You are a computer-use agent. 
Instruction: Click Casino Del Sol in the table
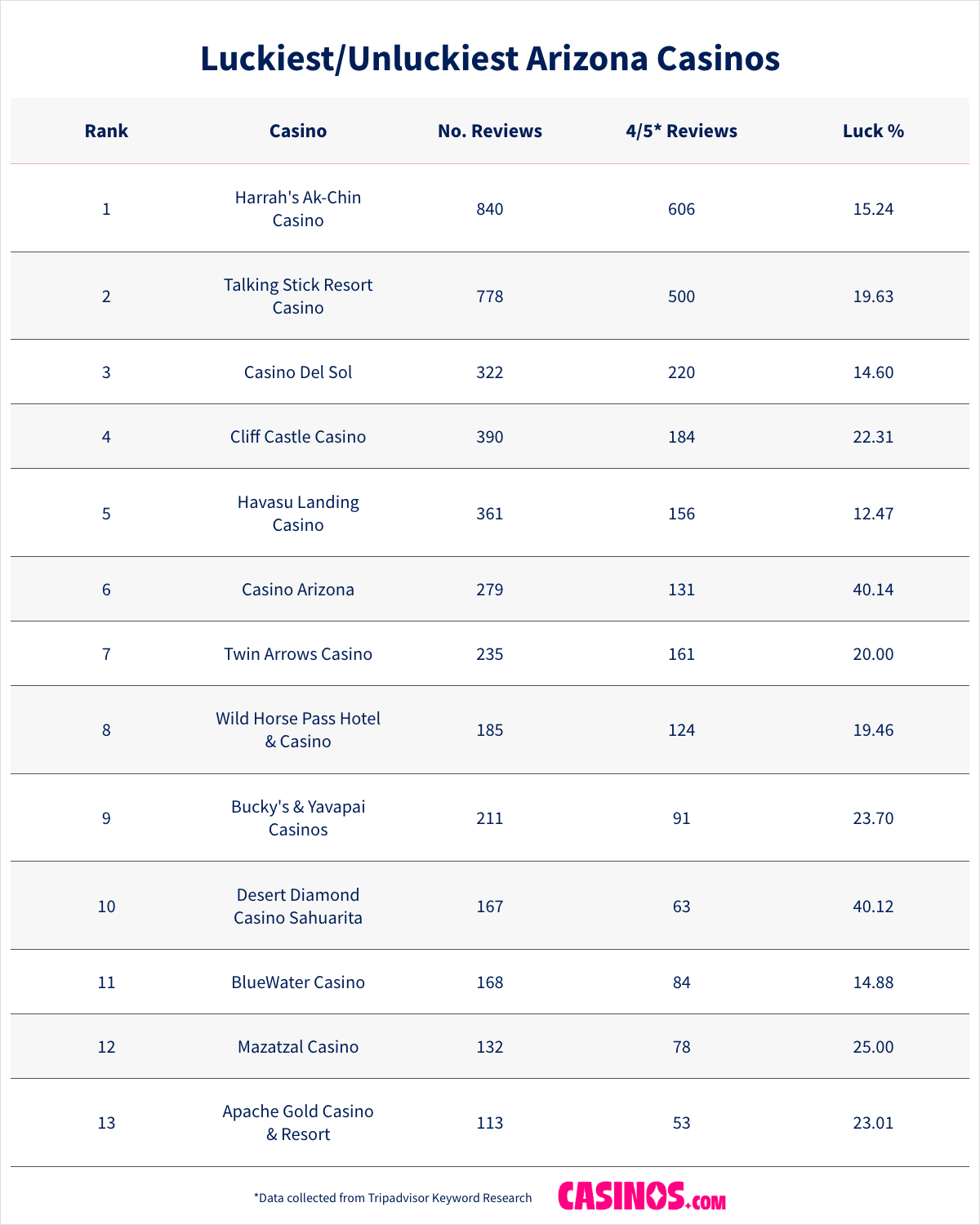[298, 372]
